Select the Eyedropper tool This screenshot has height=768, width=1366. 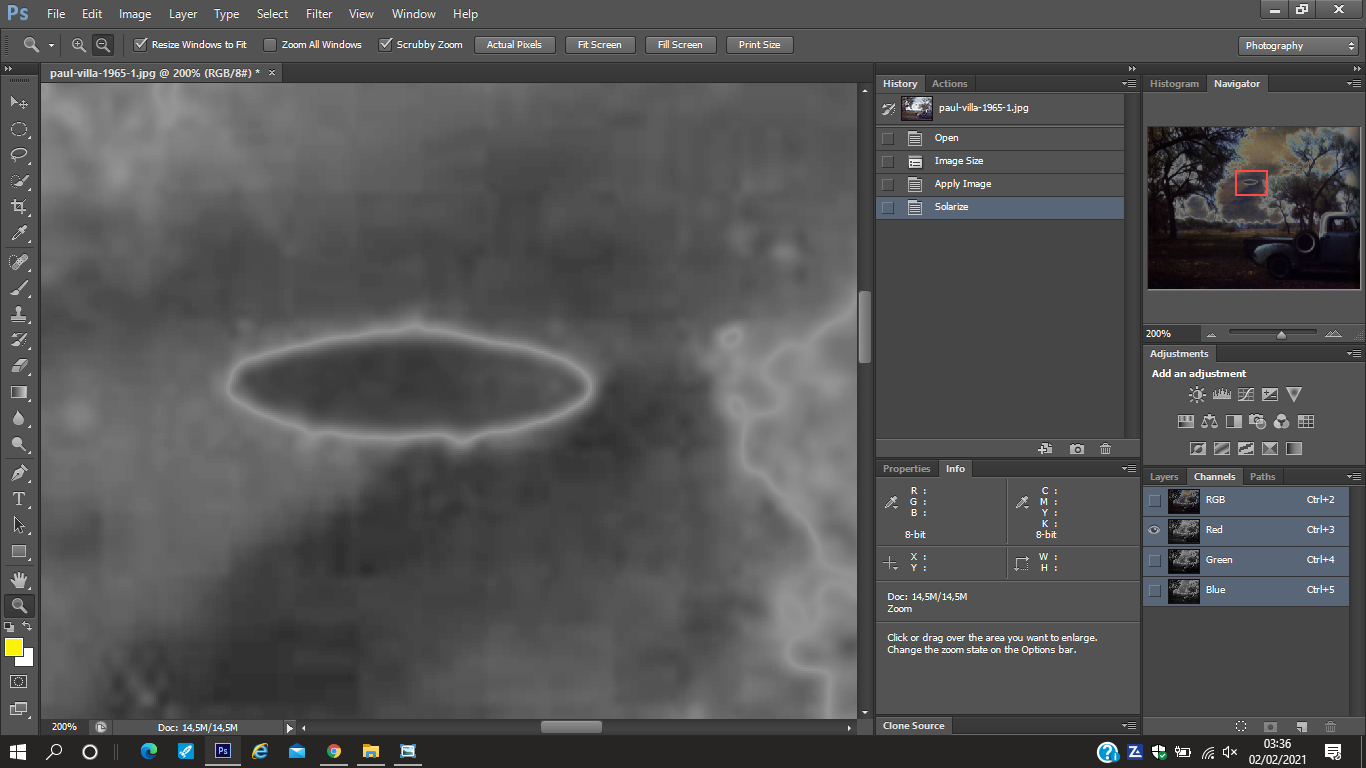coord(19,233)
